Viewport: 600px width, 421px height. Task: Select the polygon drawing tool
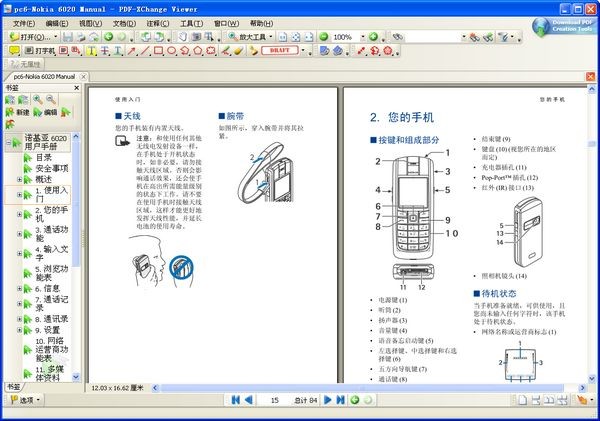198,51
